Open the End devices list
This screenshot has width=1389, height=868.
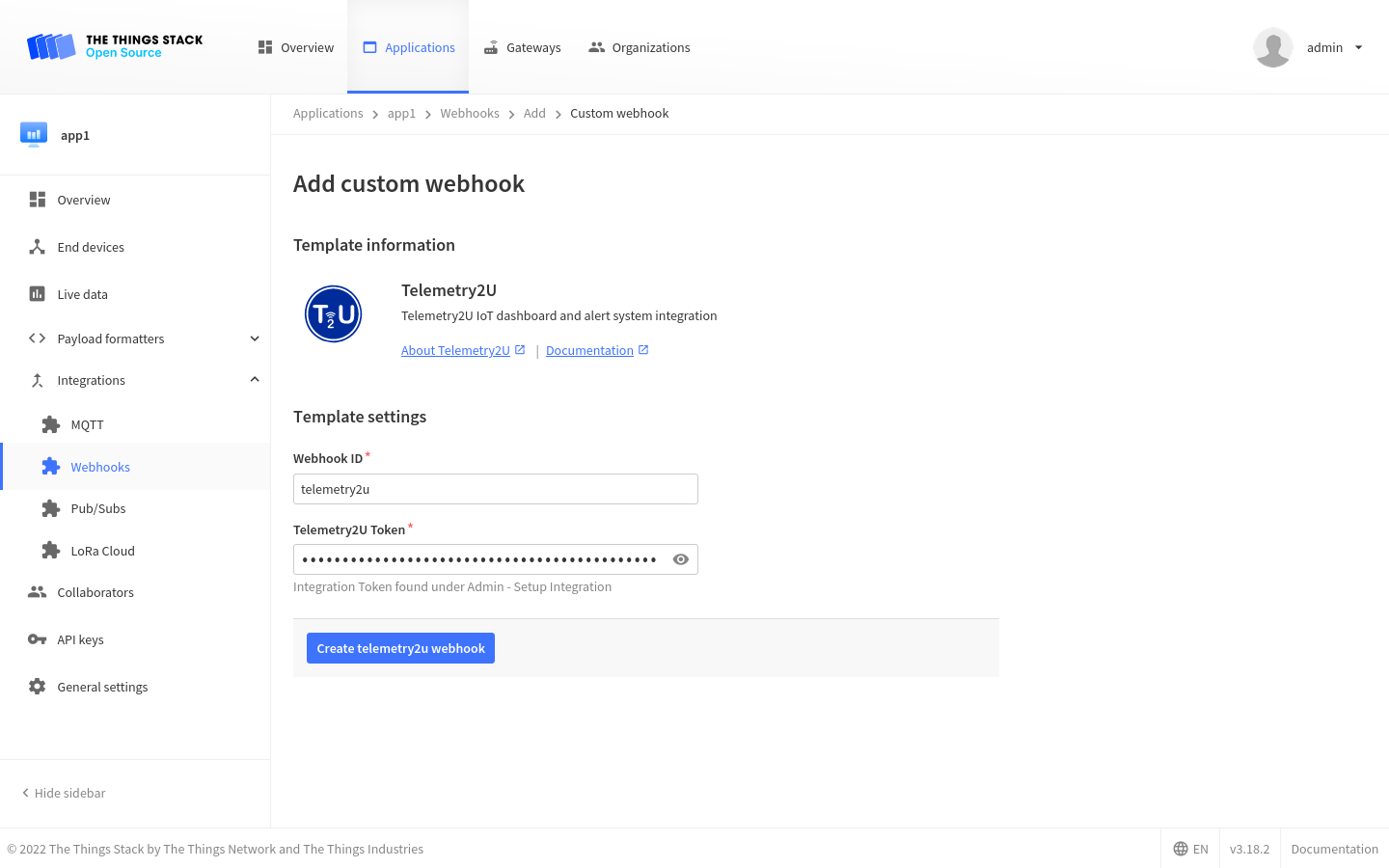tap(91, 247)
